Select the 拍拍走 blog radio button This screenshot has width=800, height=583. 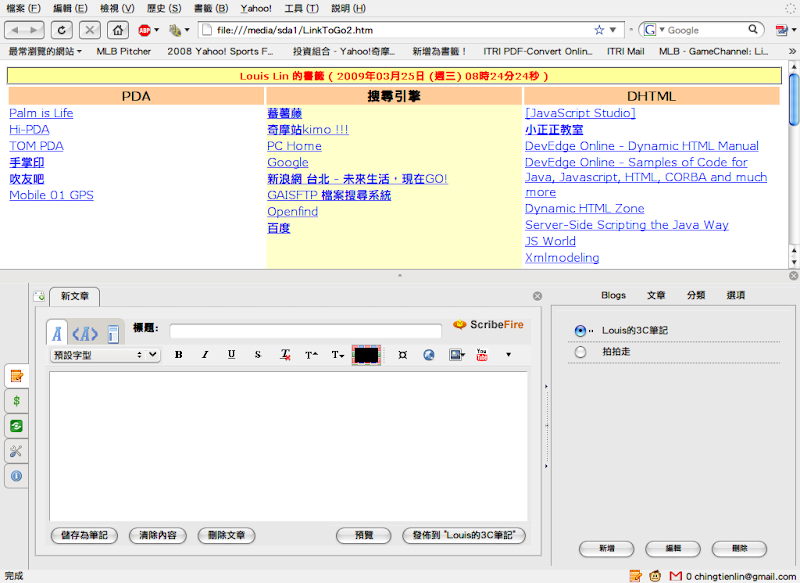pyautogui.click(x=580, y=352)
